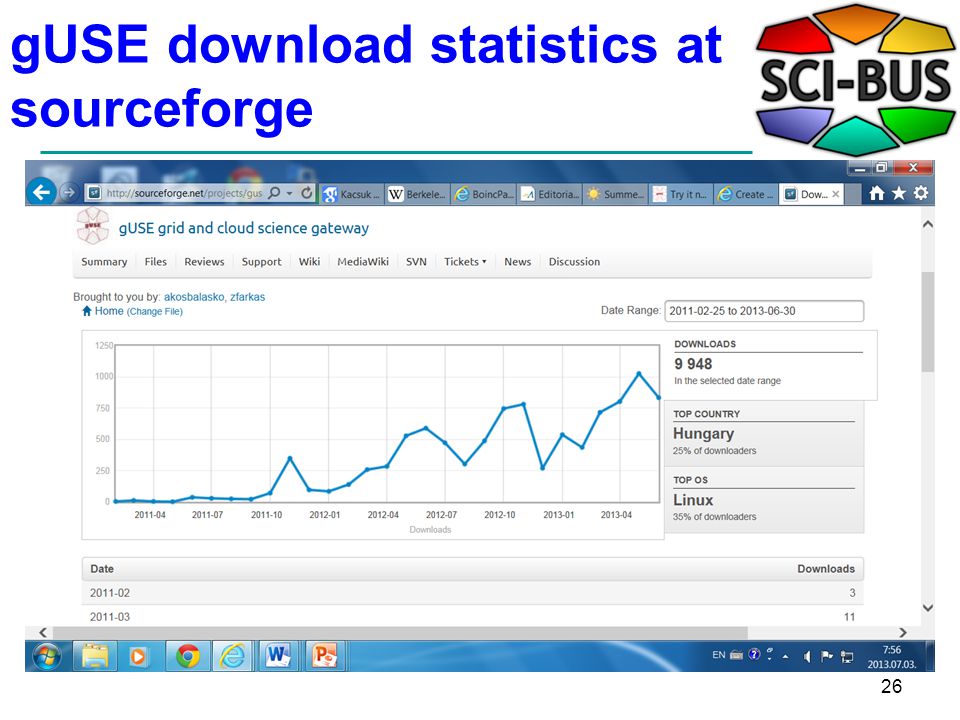Click the tray keyboard icon
Screen dimensions: 960x720
pos(737,655)
